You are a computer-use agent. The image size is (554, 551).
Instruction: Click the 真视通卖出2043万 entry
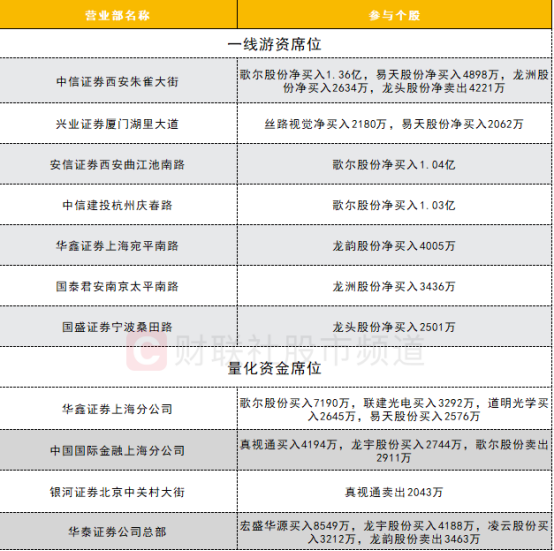coord(394,492)
